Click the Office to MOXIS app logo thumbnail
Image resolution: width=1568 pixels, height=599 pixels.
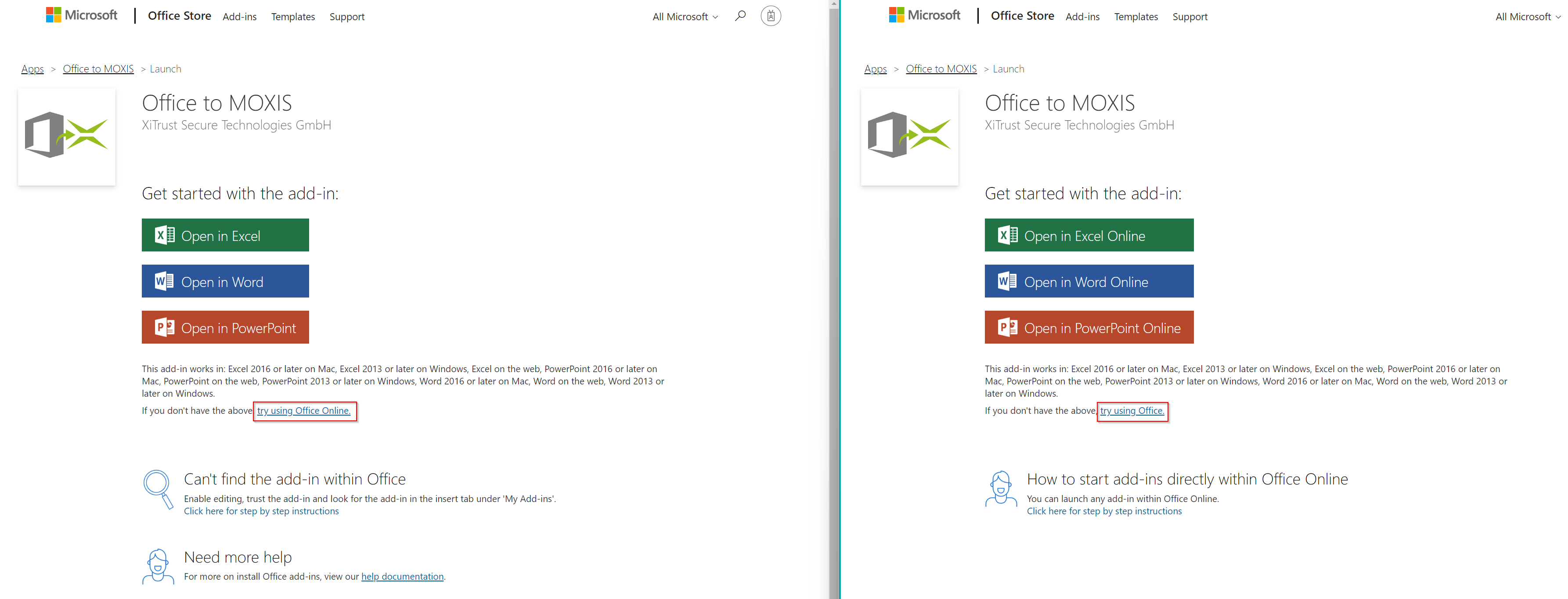click(x=66, y=136)
